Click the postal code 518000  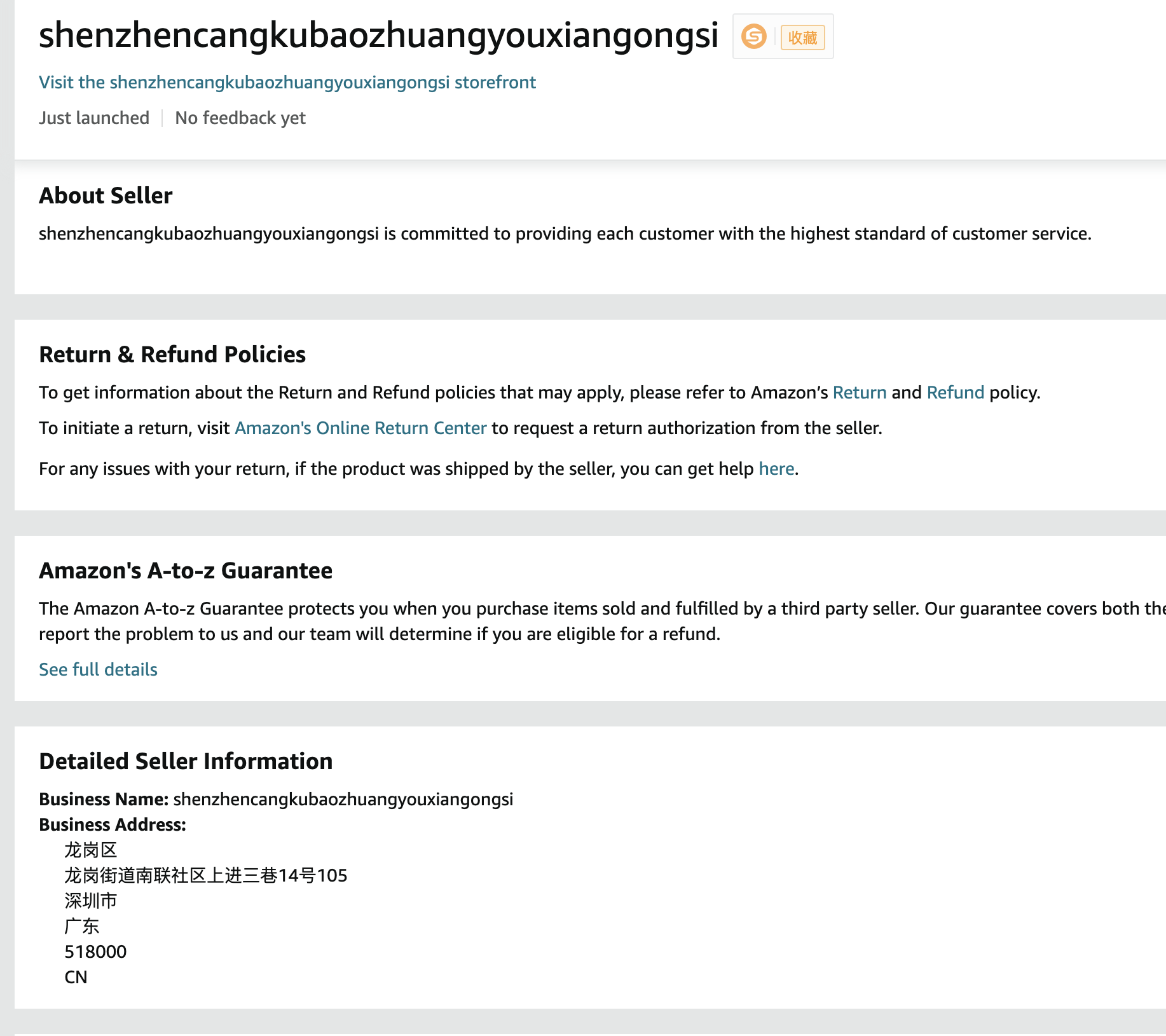coord(95,952)
